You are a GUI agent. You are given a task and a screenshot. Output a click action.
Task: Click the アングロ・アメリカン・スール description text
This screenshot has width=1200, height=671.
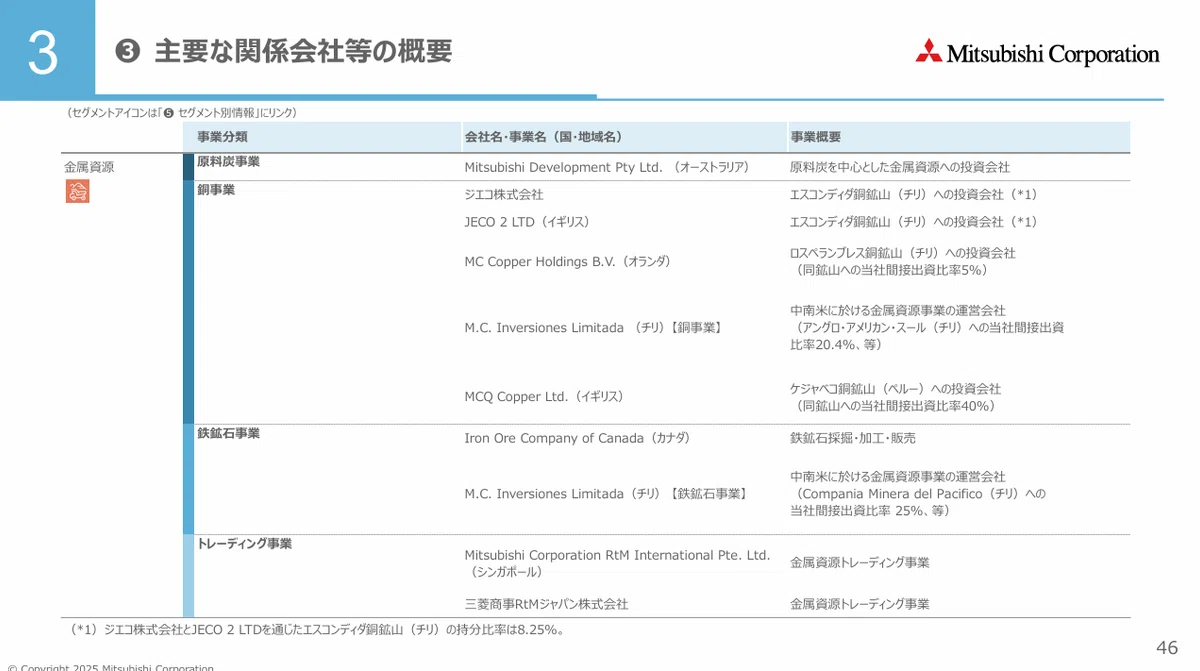pos(926,327)
